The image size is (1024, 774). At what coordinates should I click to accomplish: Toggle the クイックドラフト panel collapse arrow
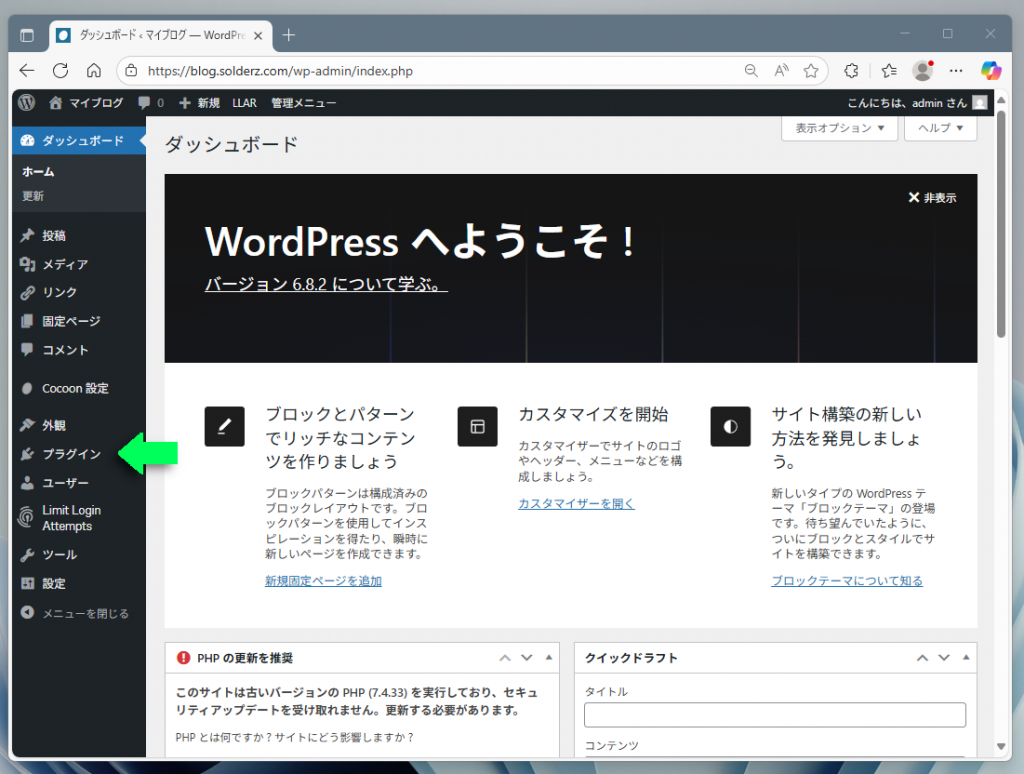point(966,658)
